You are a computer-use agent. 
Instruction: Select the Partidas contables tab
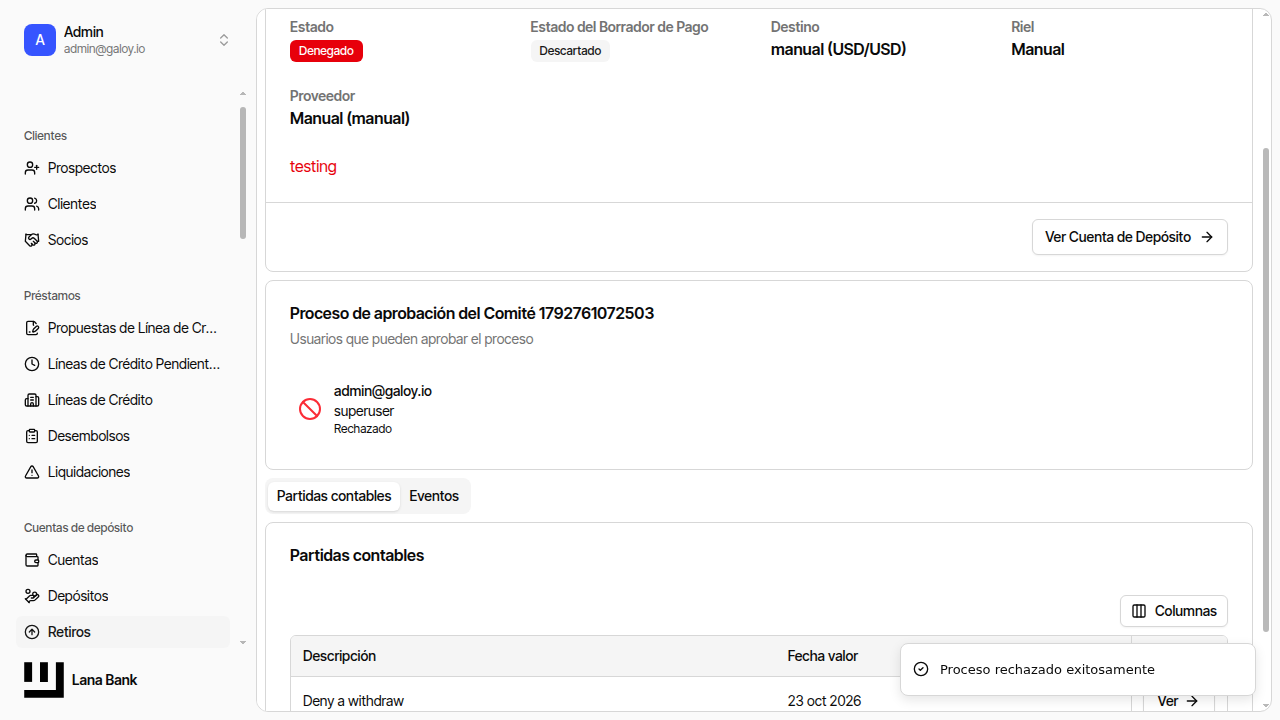pos(334,496)
